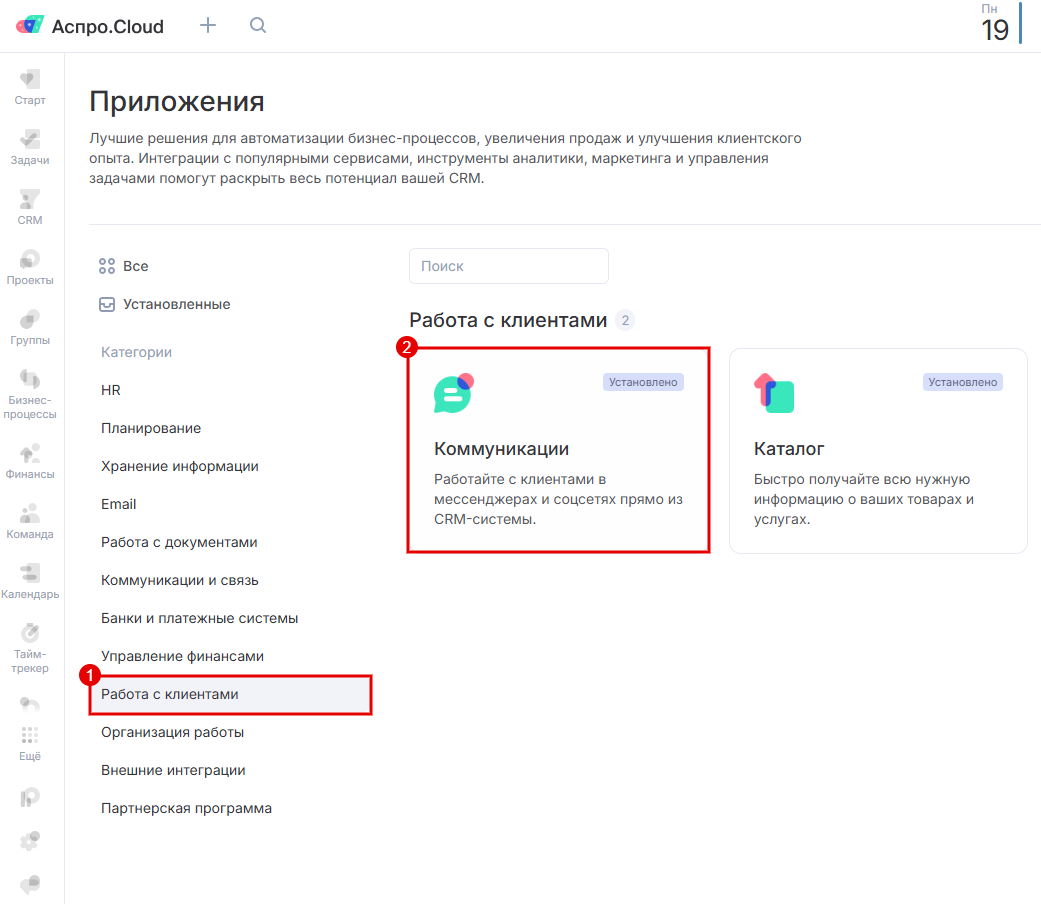Open the Старт sidebar icon
Image resolution: width=1041 pixels, height=904 pixels.
coord(30,85)
